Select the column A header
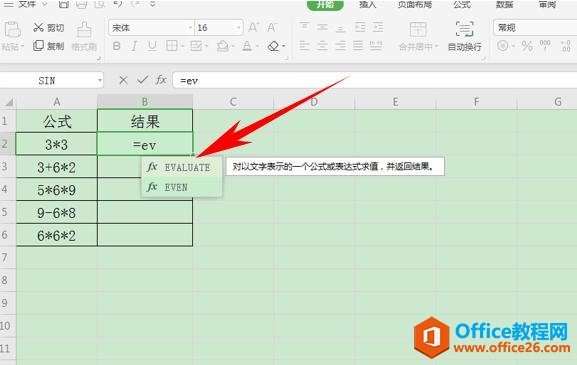 [x=57, y=102]
